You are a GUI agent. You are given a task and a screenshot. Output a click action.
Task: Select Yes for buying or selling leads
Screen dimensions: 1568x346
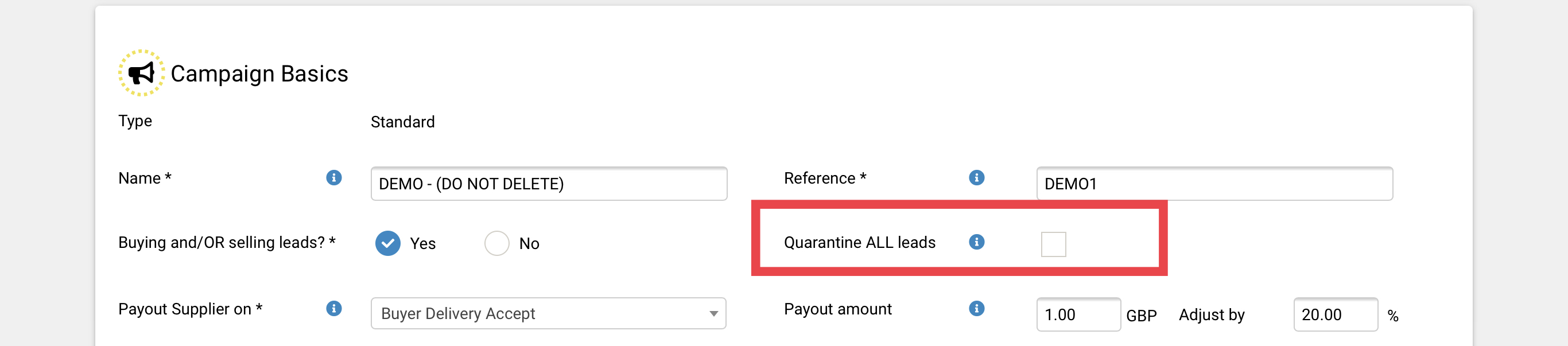pyautogui.click(x=388, y=243)
